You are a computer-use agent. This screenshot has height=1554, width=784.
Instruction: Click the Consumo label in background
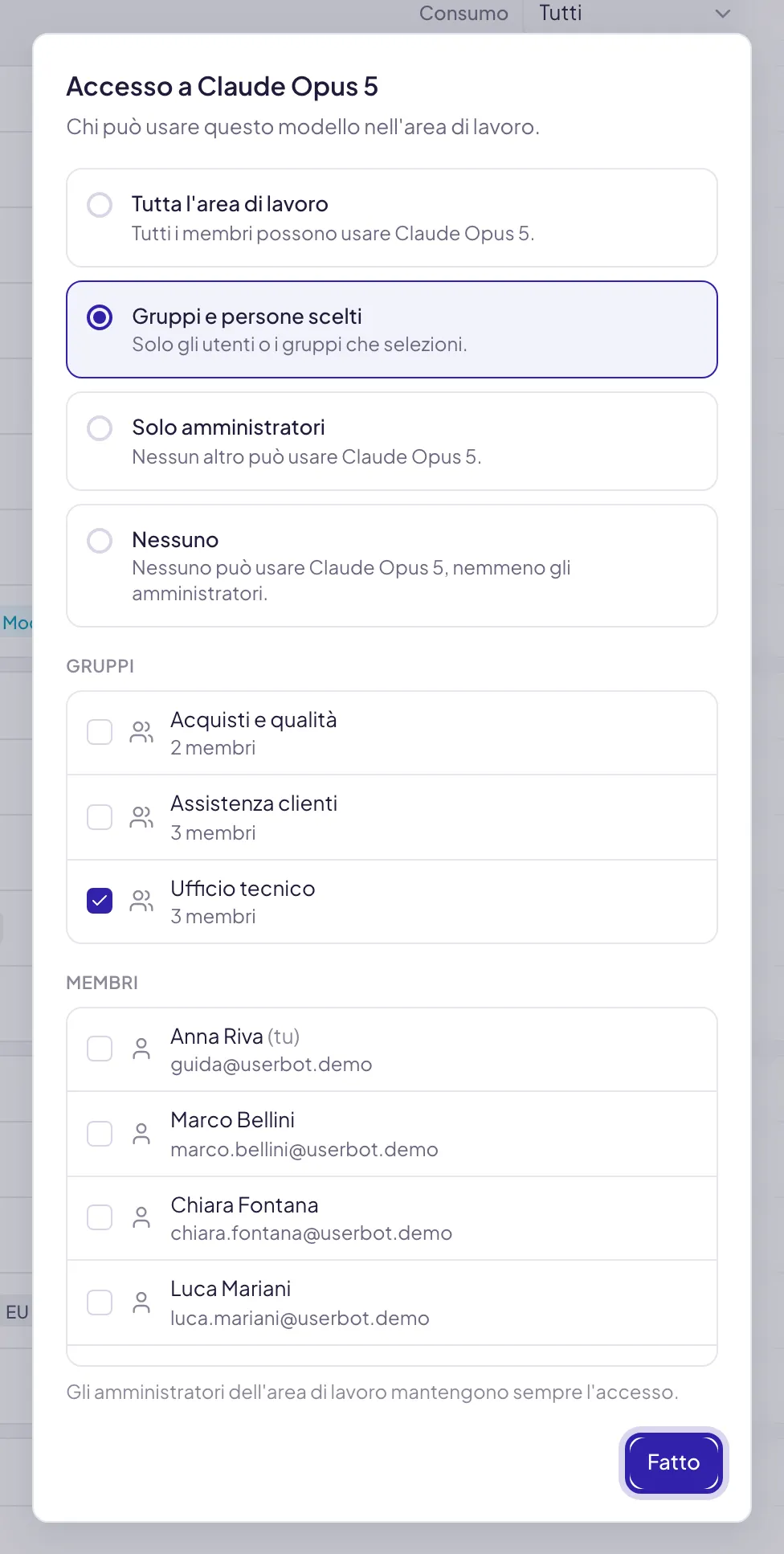click(463, 14)
